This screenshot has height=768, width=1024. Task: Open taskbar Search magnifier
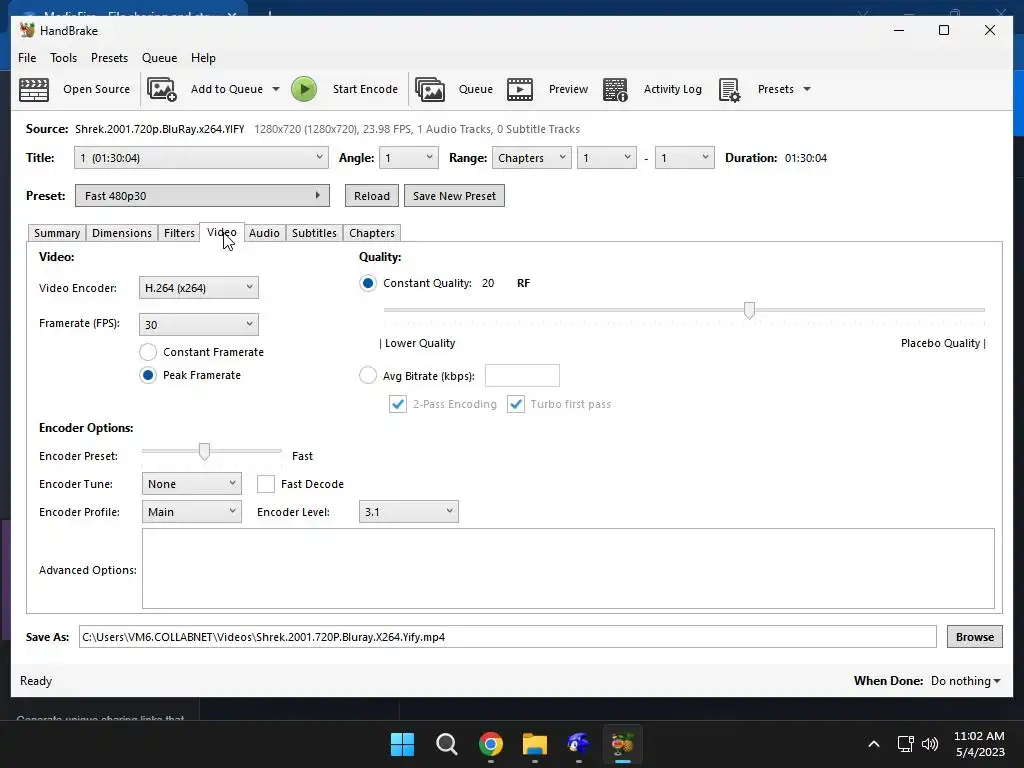(x=447, y=744)
